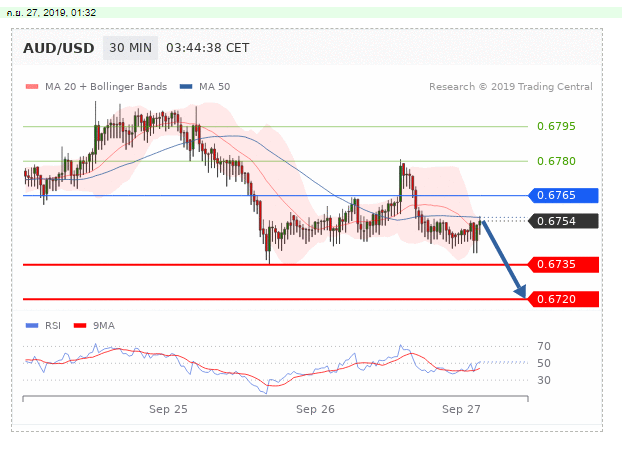
Task: Click the Sep 27 date axis label
Action: click(x=461, y=410)
